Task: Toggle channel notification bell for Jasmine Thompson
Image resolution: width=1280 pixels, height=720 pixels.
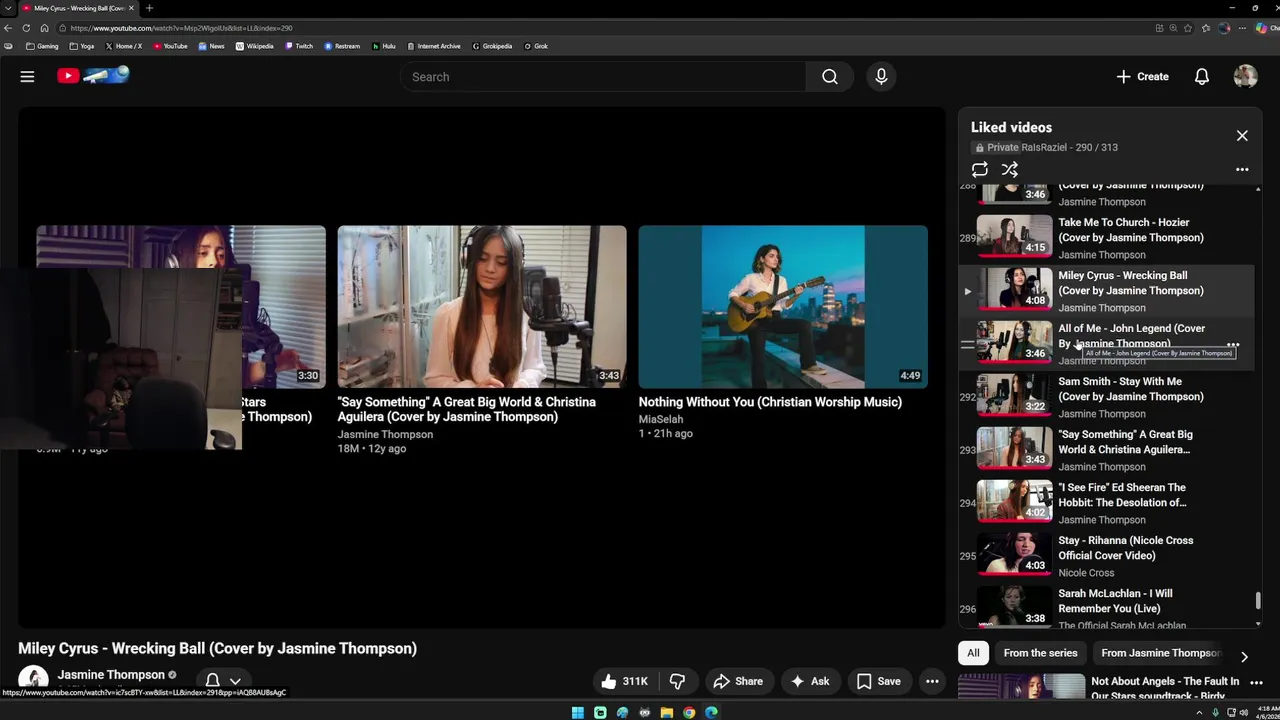Action: pos(212,681)
